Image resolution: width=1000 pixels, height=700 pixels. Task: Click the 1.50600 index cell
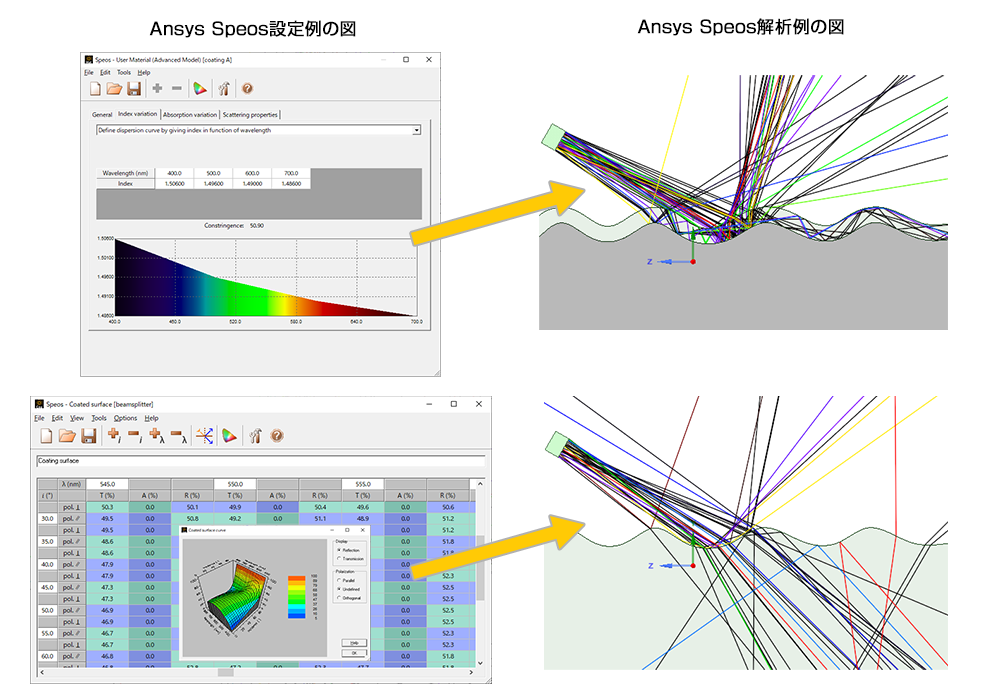click(x=174, y=184)
